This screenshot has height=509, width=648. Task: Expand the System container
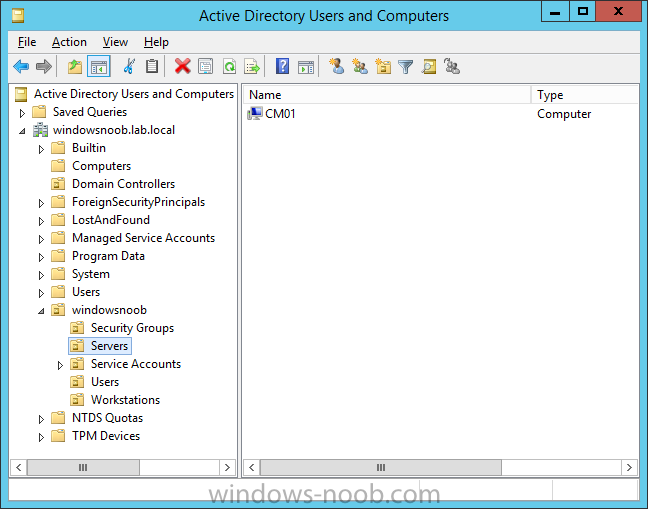(41, 275)
